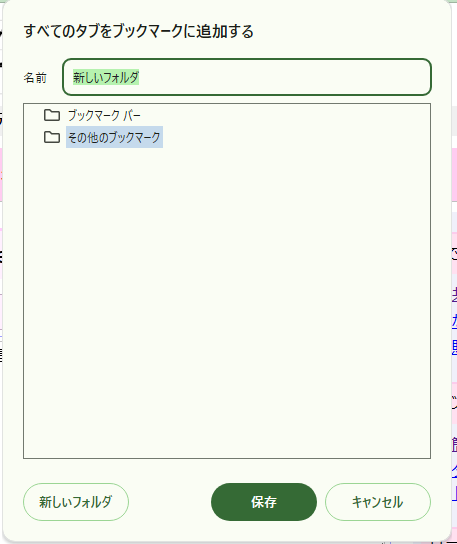Confirm adding all tabs via dark green 保存

click(x=264, y=502)
